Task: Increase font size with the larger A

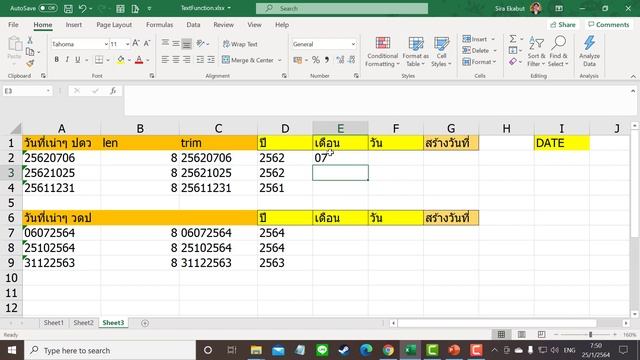Action: [x=136, y=43]
